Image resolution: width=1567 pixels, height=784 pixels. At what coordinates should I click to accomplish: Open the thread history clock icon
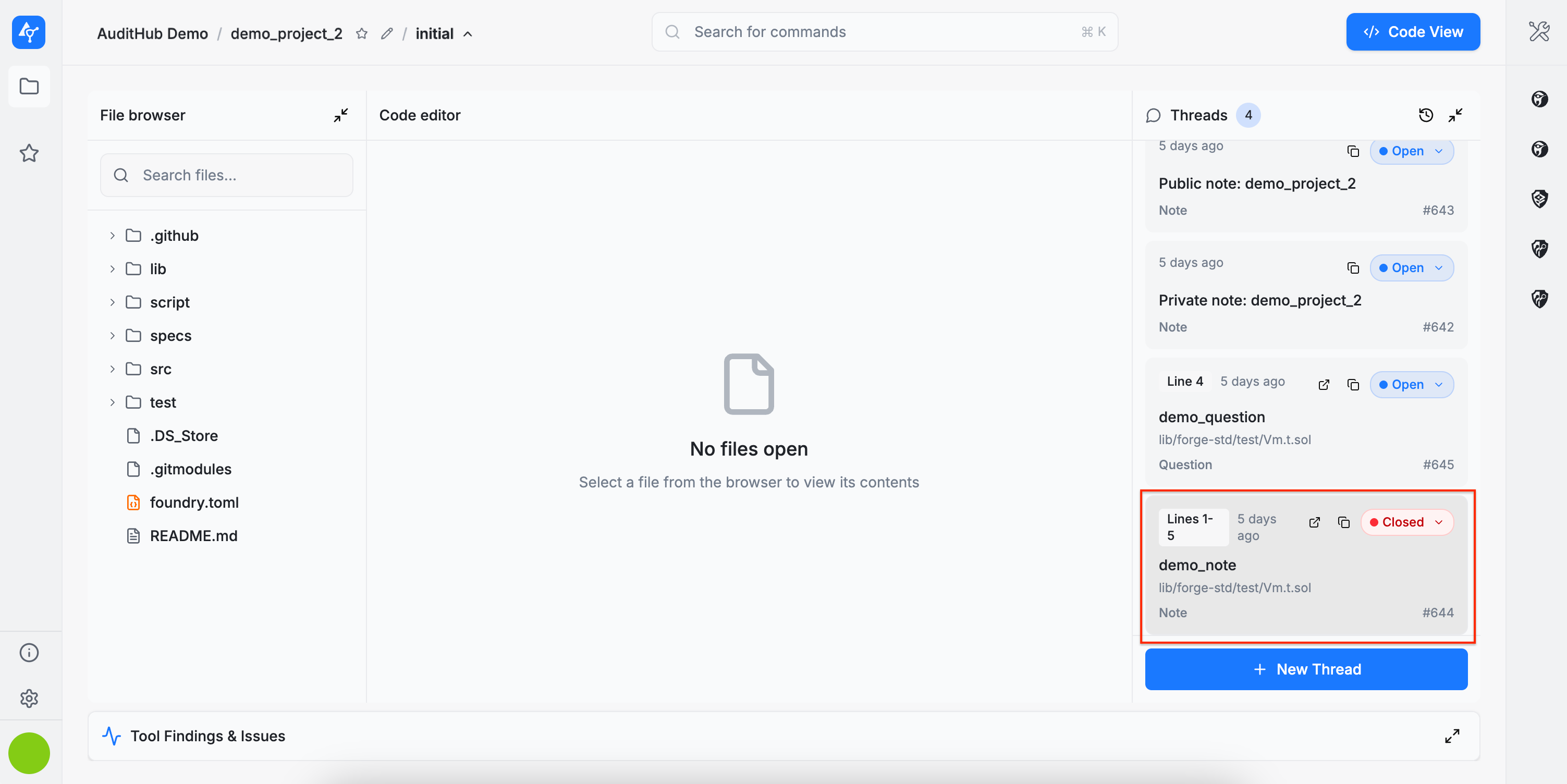pyautogui.click(x=1426, y=115)
